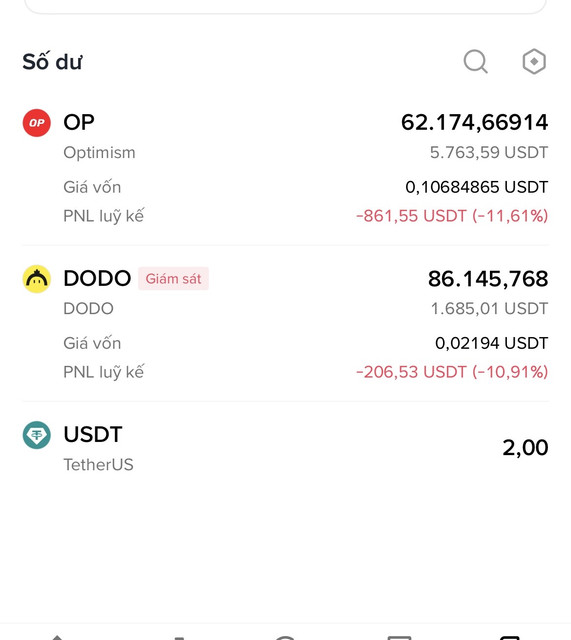Select the Optimism subtitle label
This screenshot has width=571, height=640.
[x=99, y=153]
